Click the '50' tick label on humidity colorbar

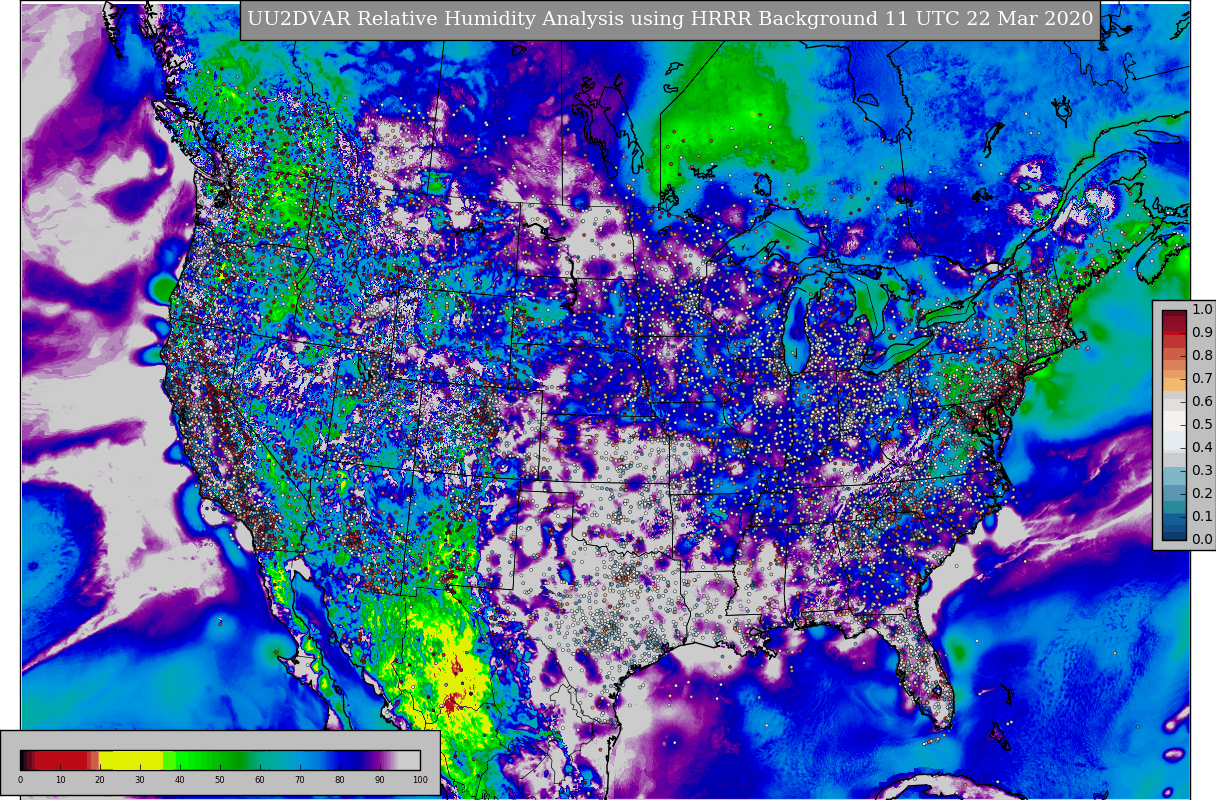click(220, 780)
